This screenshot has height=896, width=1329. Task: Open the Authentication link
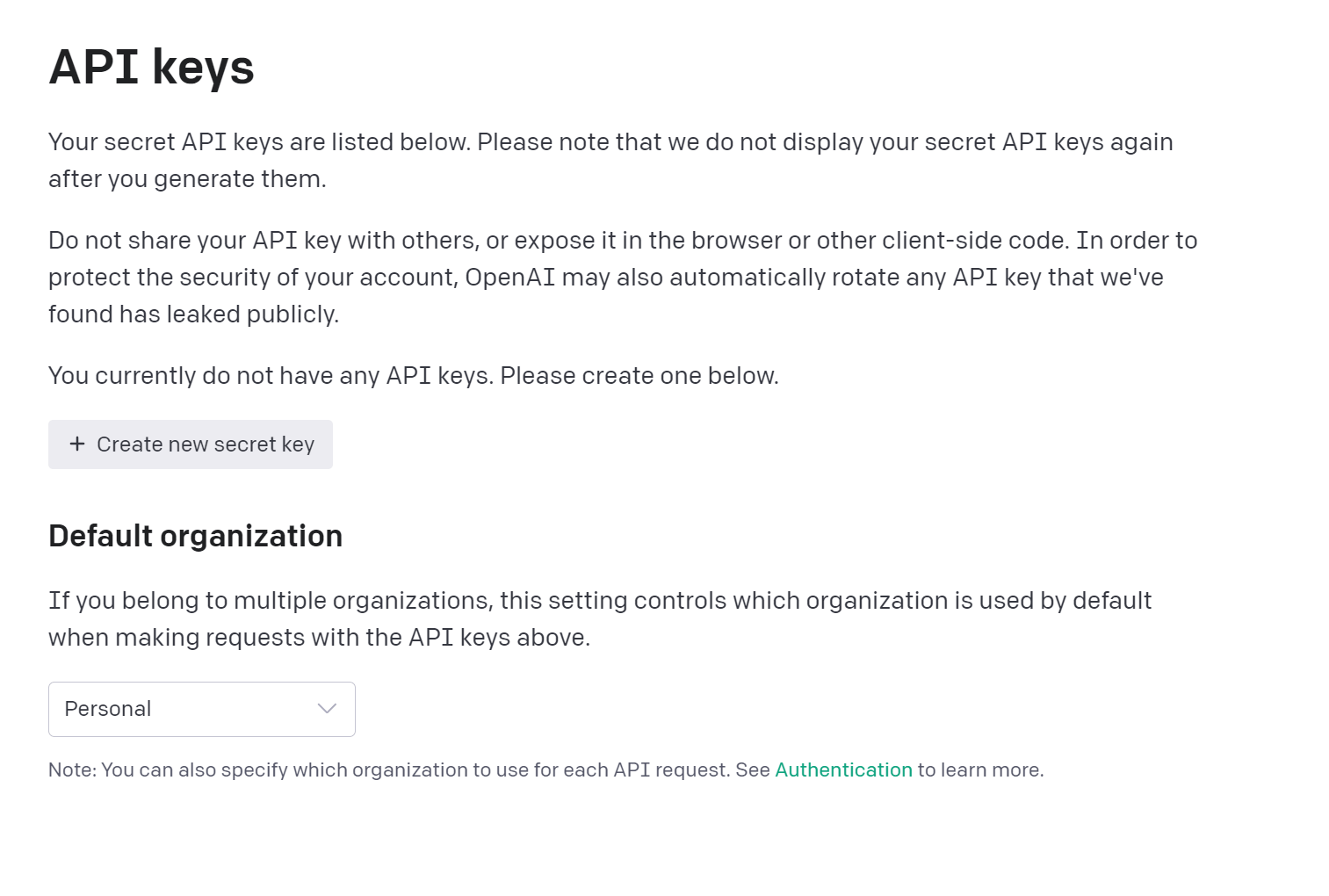(843, 770)
